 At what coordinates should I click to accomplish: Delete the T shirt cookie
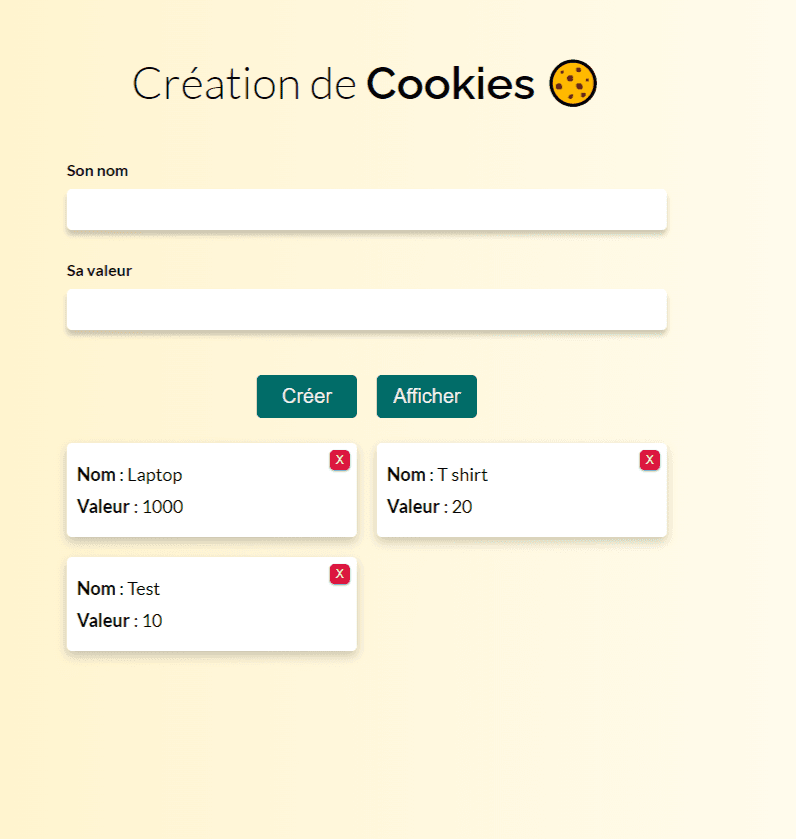click(650, 460)
